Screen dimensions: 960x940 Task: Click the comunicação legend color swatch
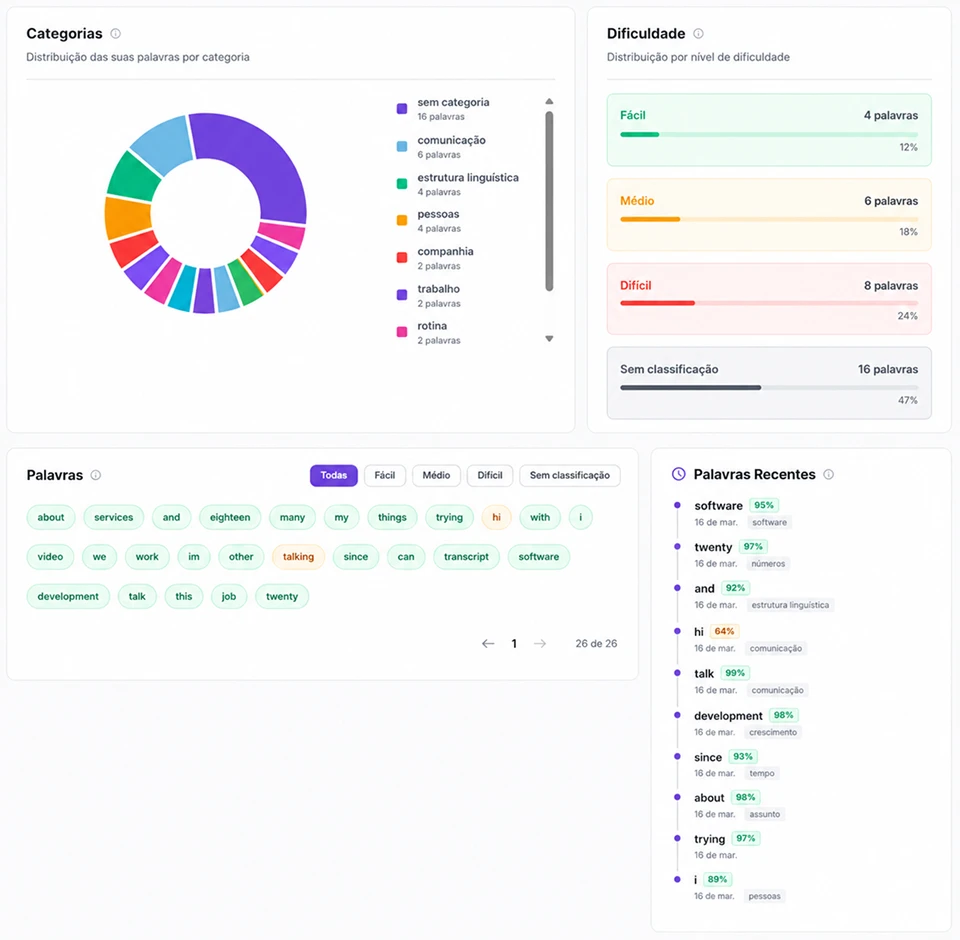pos(402,146)
